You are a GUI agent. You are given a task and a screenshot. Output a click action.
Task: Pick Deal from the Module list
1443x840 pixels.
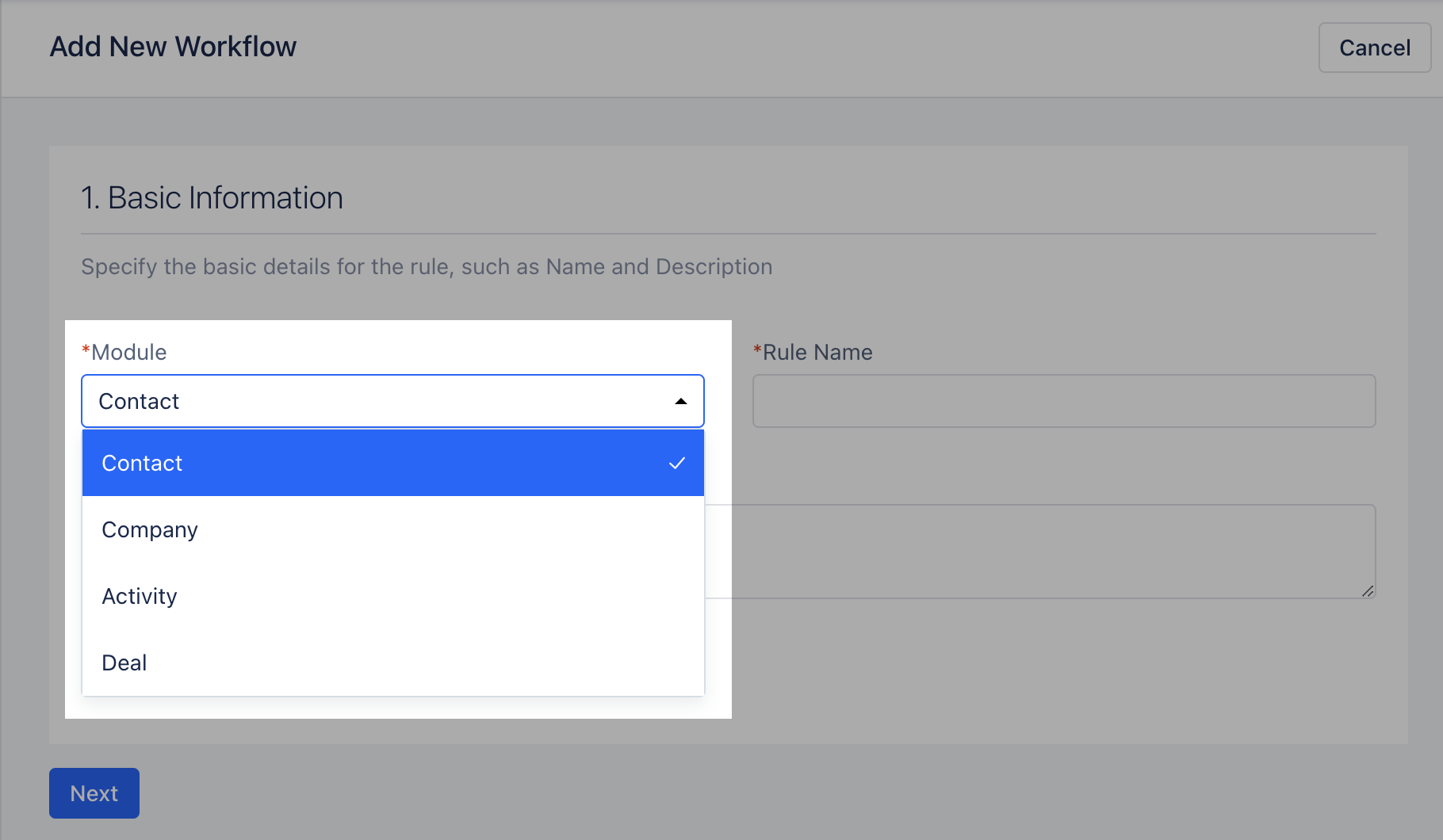coord(392,662)
